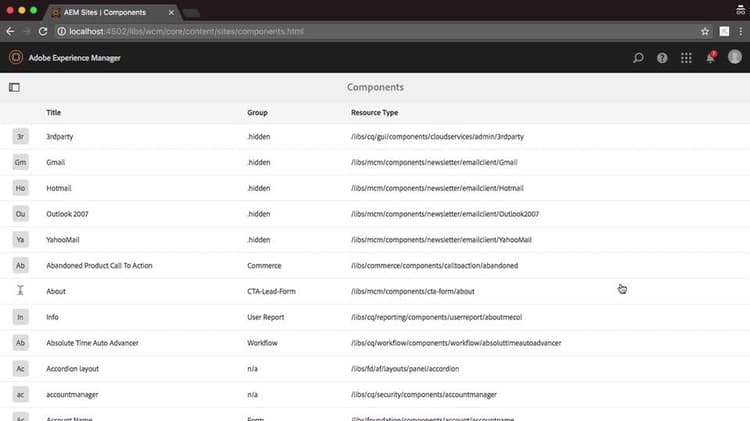This screenshot has width=750, height=421.
Task: Toggle the side rail panel icon
Action: [x=14, y=87]
